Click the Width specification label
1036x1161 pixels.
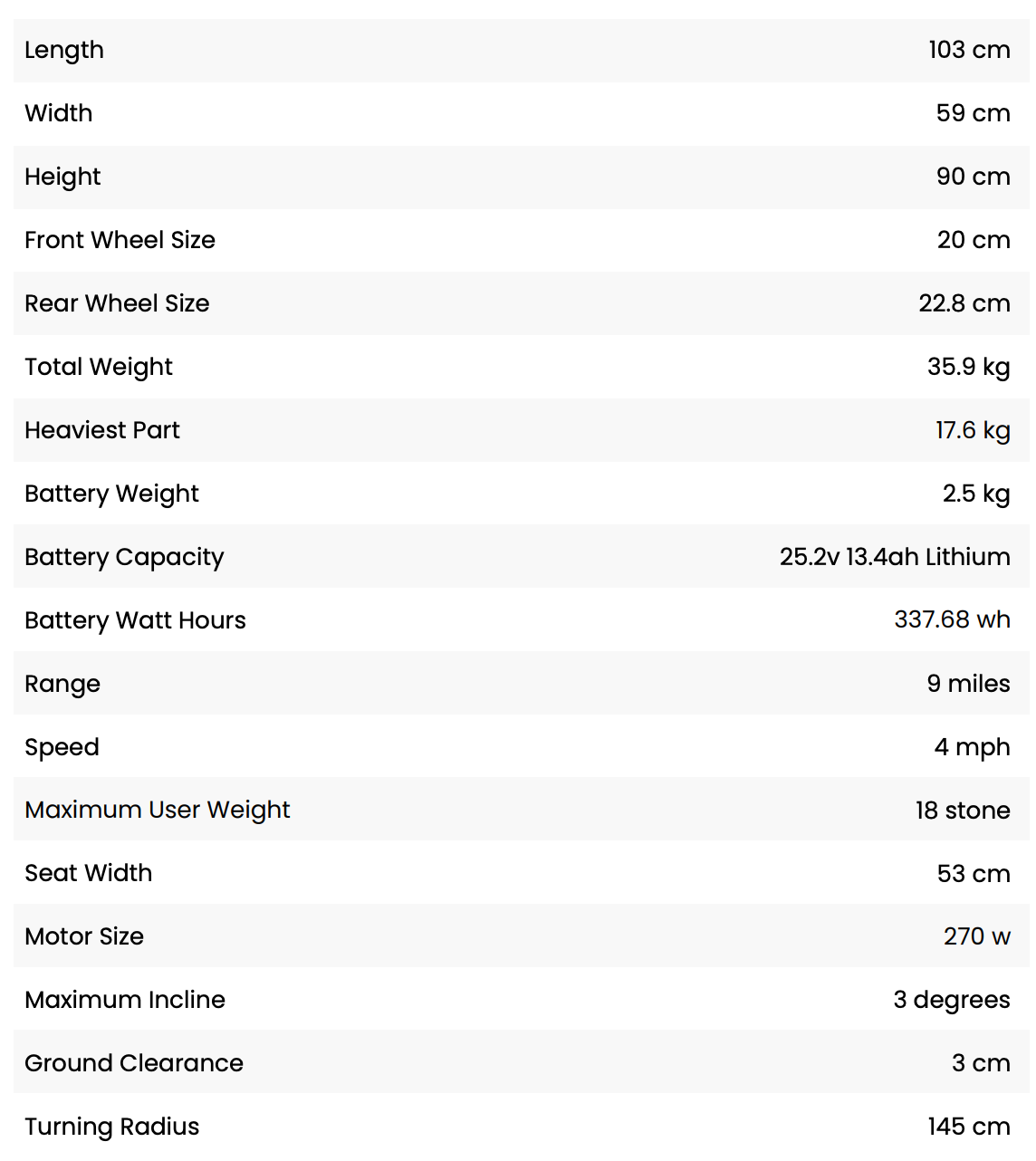[x=59, y=113]
